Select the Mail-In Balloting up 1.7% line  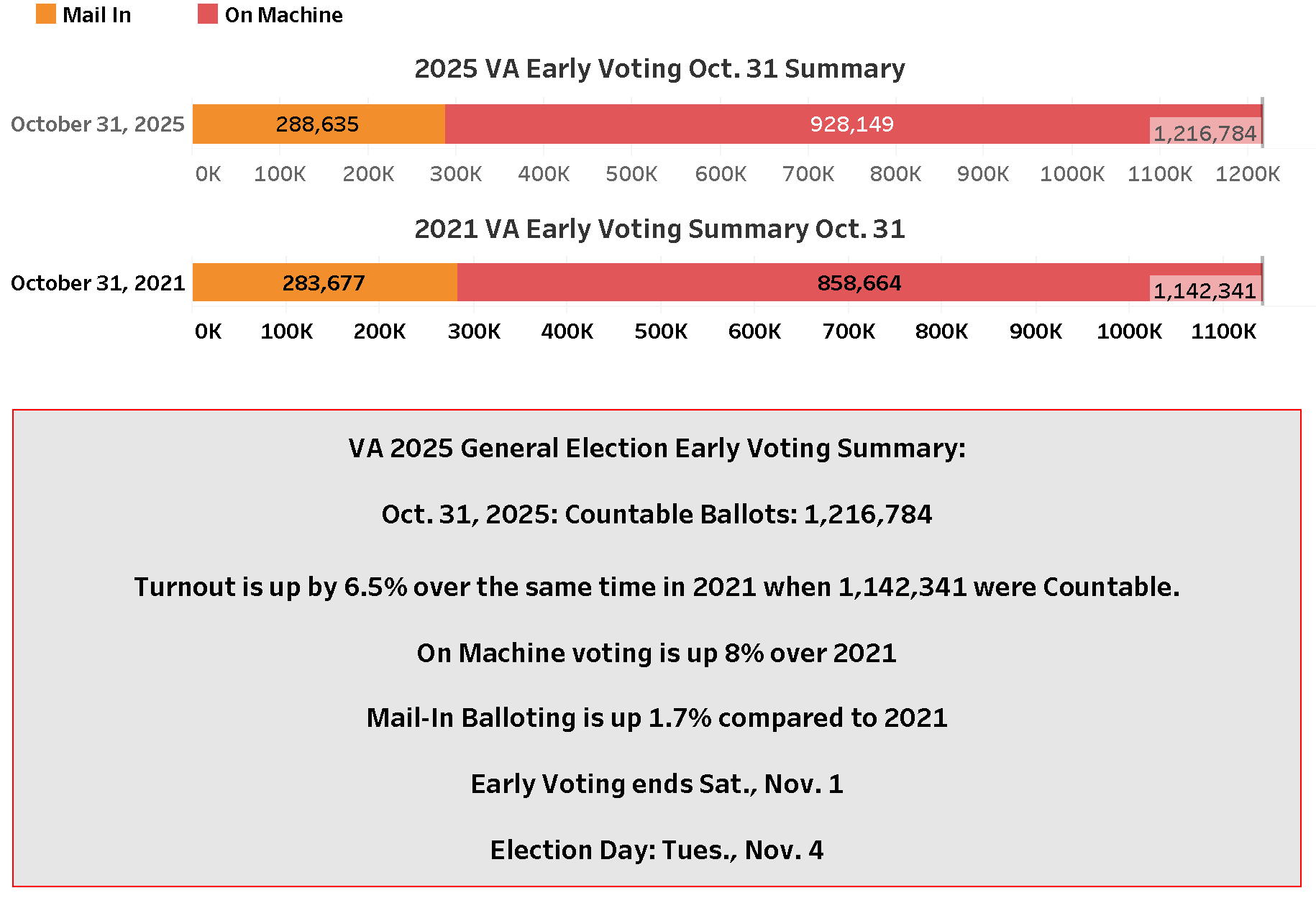(x=657, y=718)
